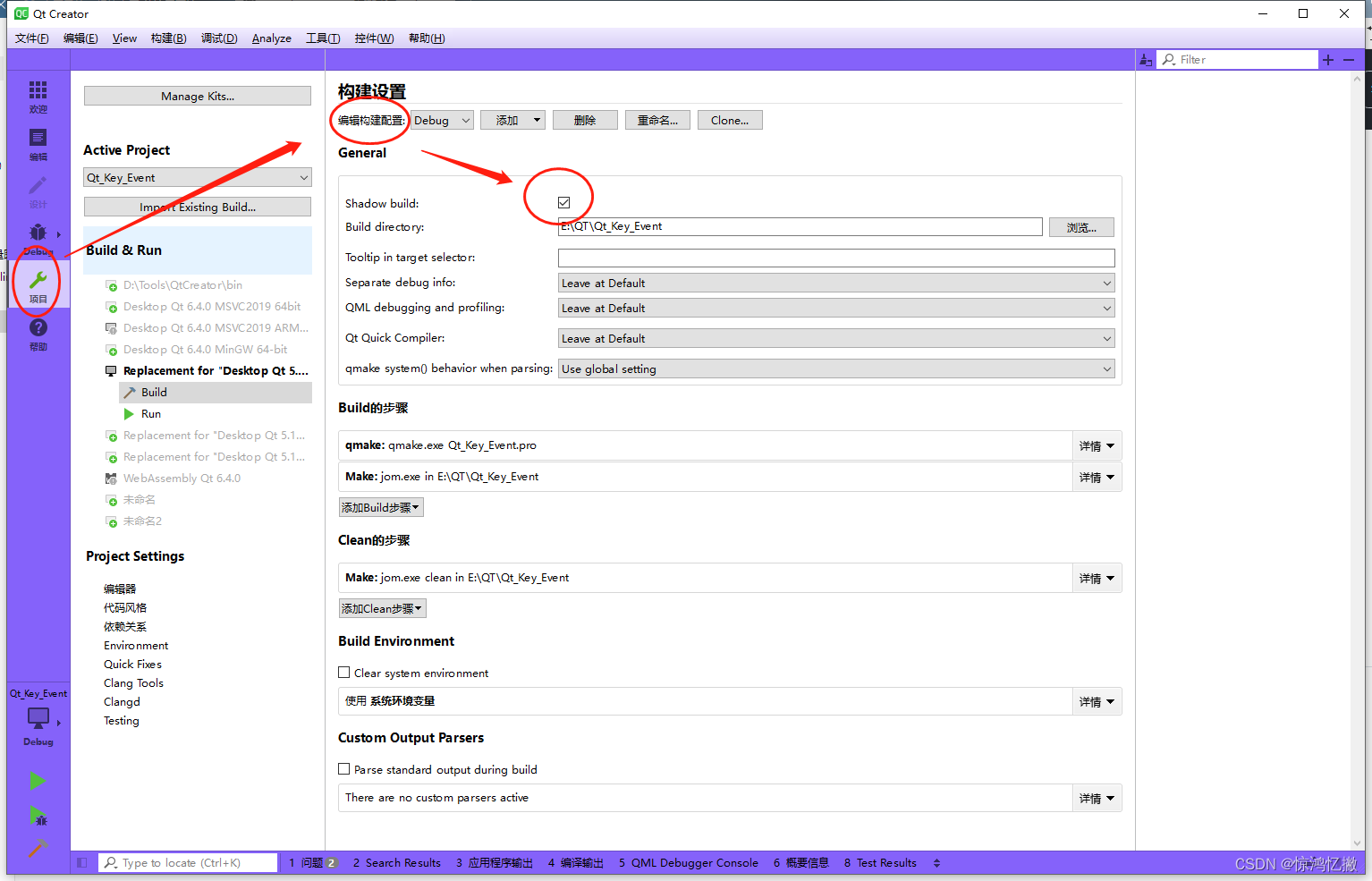Open the Help (帮助) mode
This screenshot has width=1372, height=881.
point(38,334)
